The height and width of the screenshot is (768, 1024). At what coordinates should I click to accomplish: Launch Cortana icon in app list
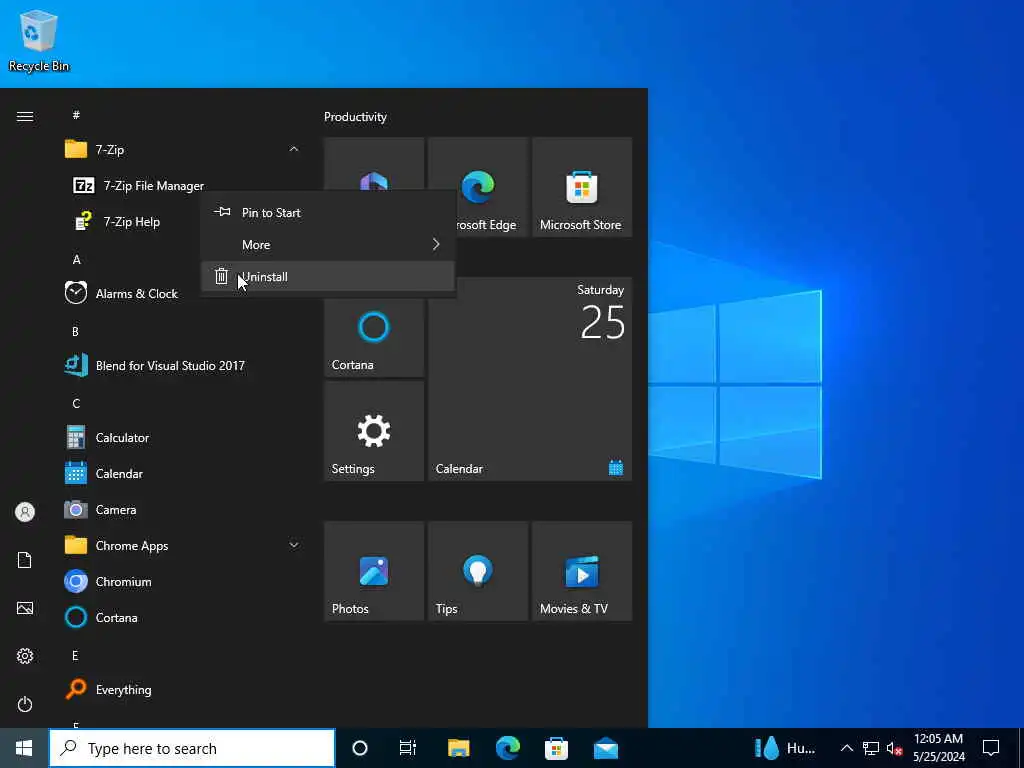click(x=76, y=617)
